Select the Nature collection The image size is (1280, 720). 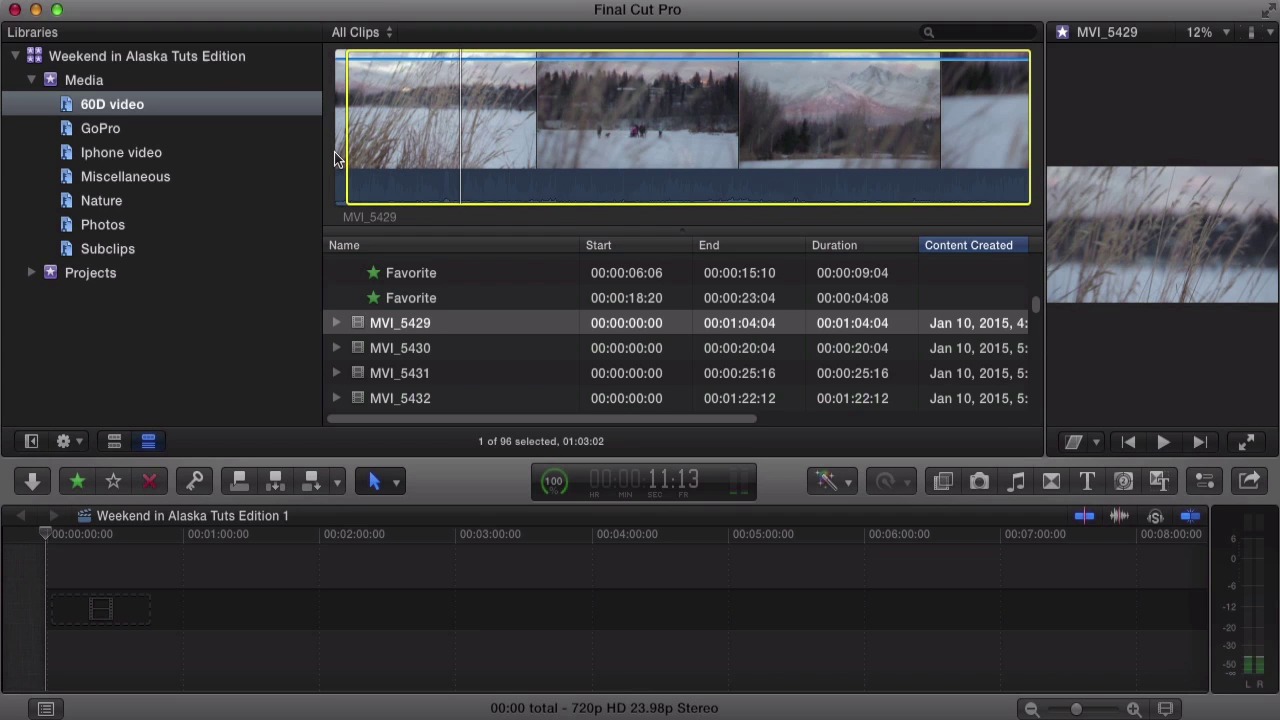[101, 200]
